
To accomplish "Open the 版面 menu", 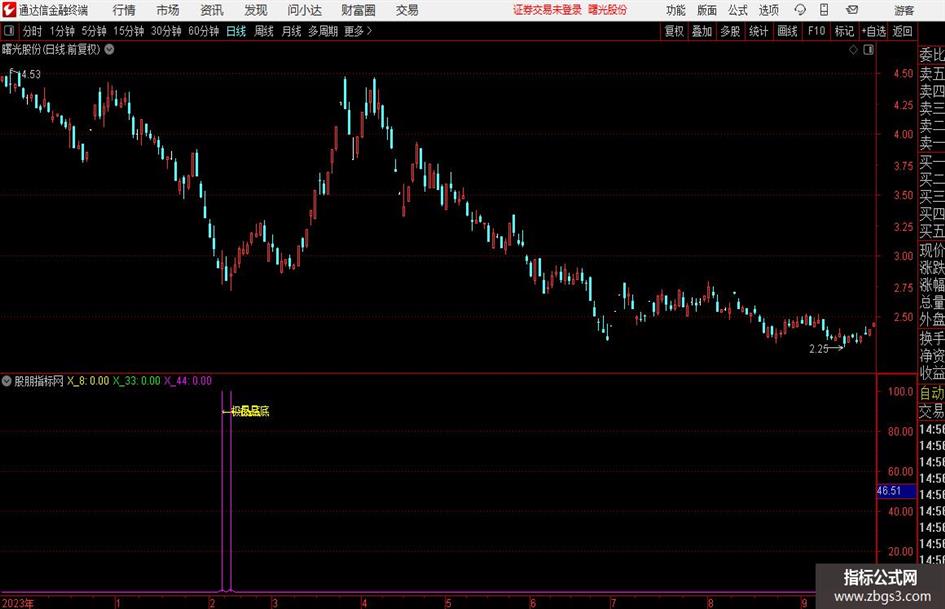I will (x=707, y=10).
